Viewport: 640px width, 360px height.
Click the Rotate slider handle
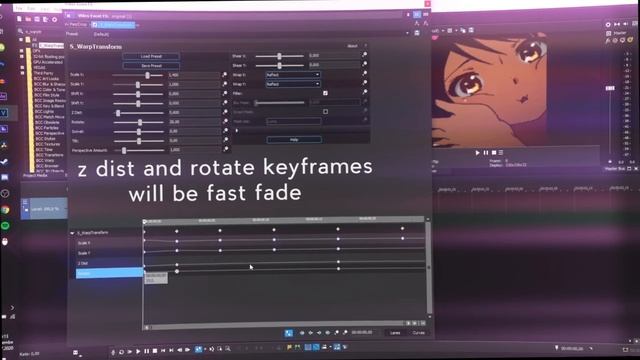tap(140, 122)
